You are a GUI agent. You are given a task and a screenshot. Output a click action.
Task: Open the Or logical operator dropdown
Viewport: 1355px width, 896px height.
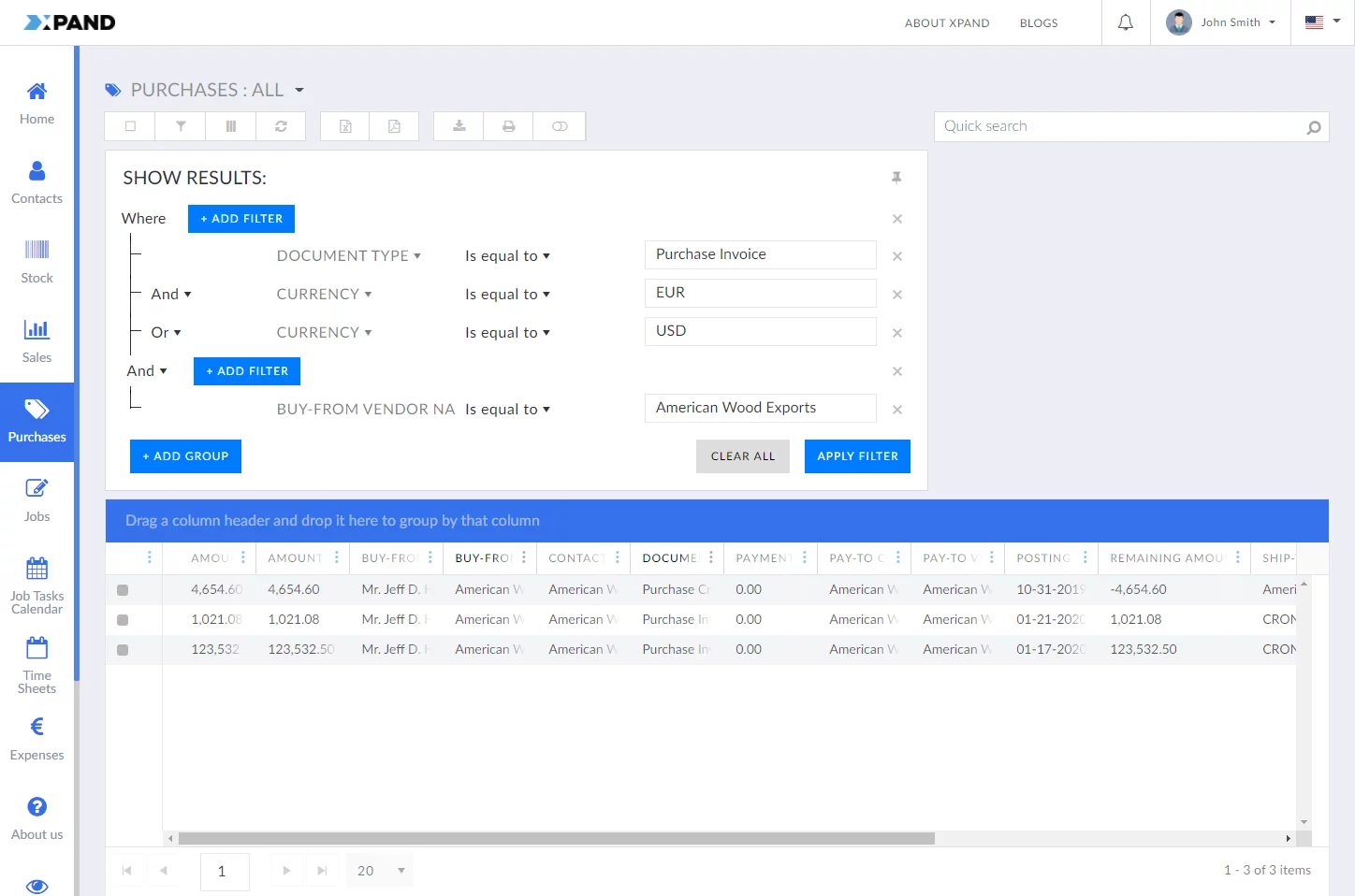pyautogui.click(x=167, y=333)
